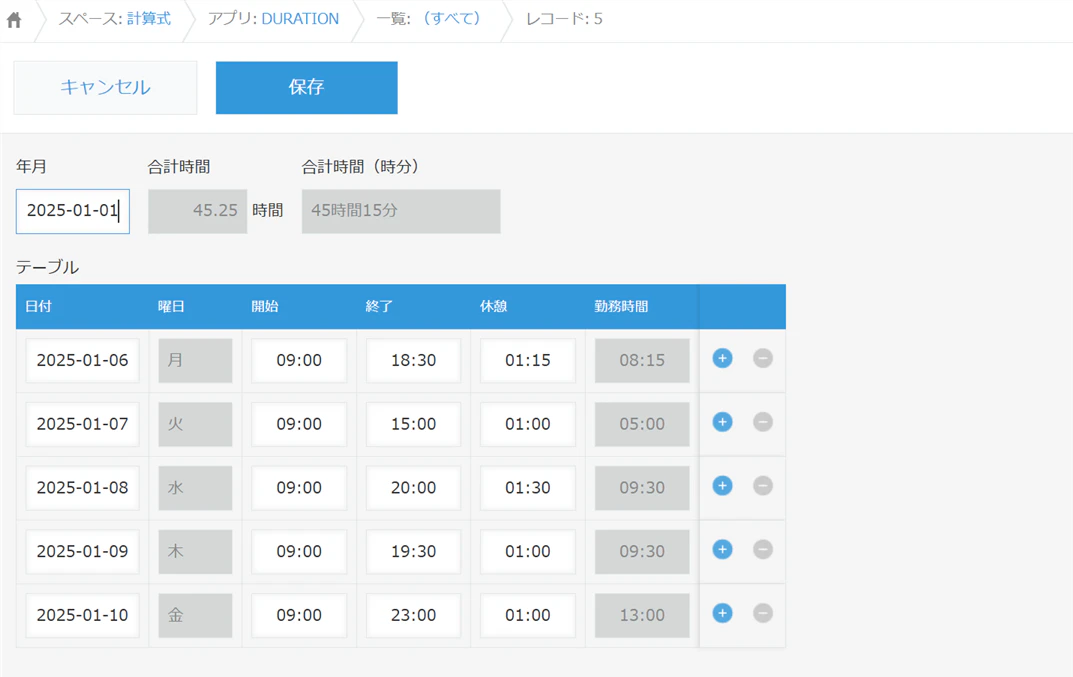Screen dimensions: 1073x677
Task: Edit break time 01:30 field
Action: 528,487
